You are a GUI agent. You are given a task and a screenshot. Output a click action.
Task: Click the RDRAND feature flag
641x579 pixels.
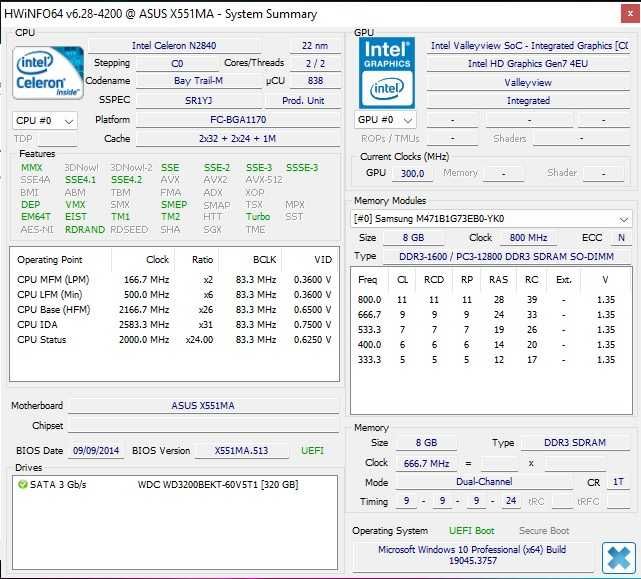(x=85, y=229)
